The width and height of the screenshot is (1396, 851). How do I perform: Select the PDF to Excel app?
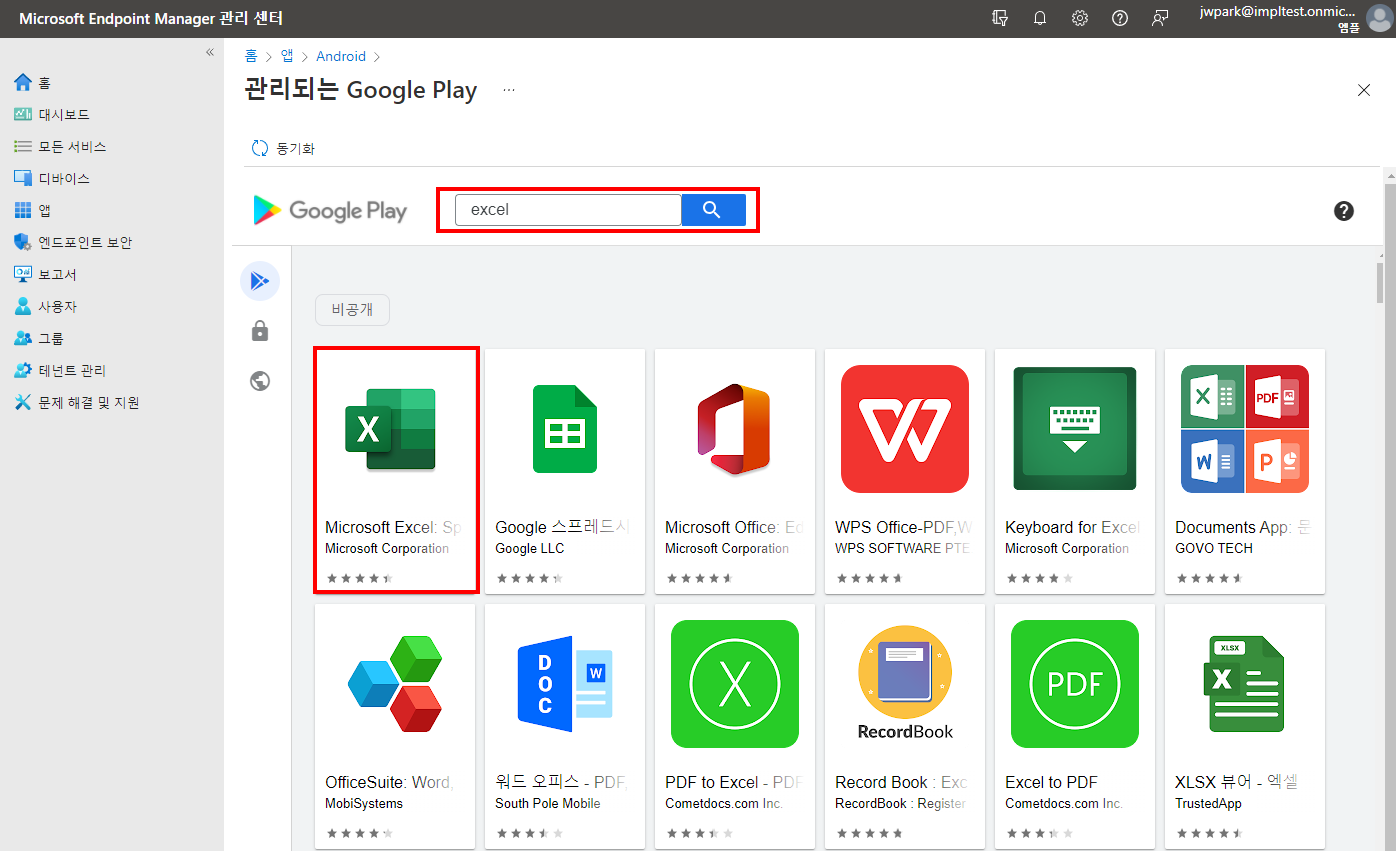coord(735,726)
